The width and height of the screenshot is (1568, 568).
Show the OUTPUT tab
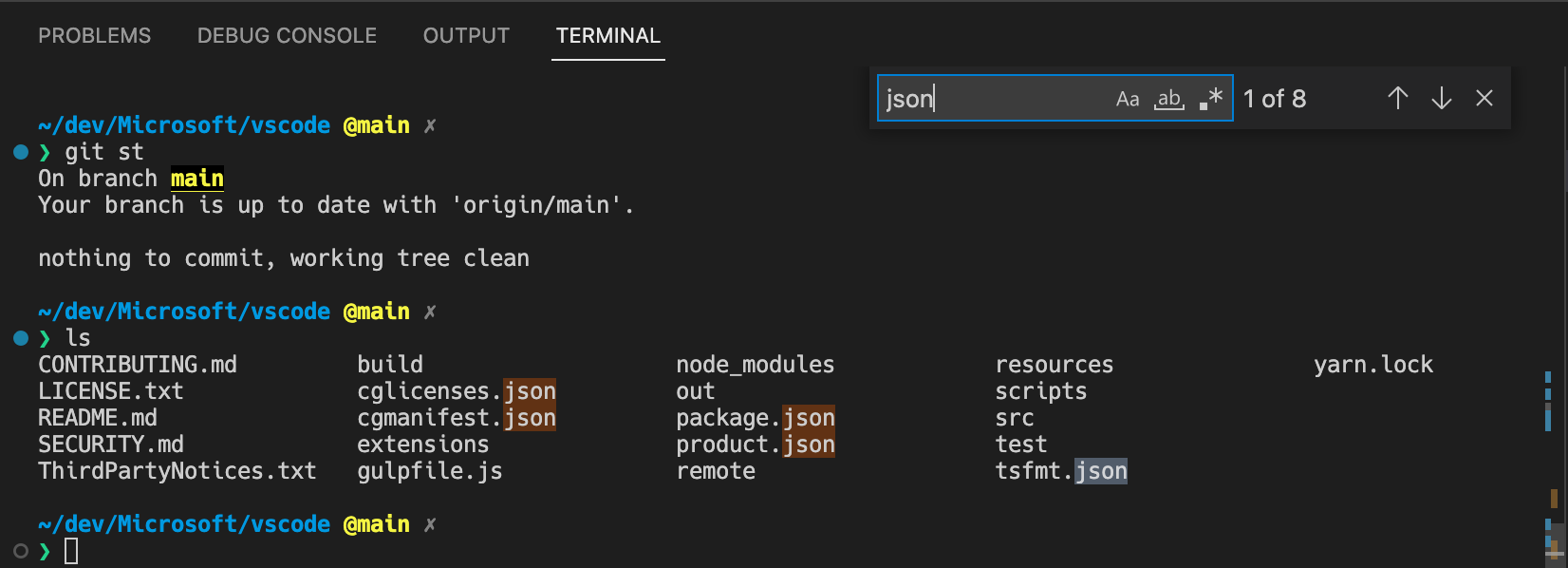466,36
